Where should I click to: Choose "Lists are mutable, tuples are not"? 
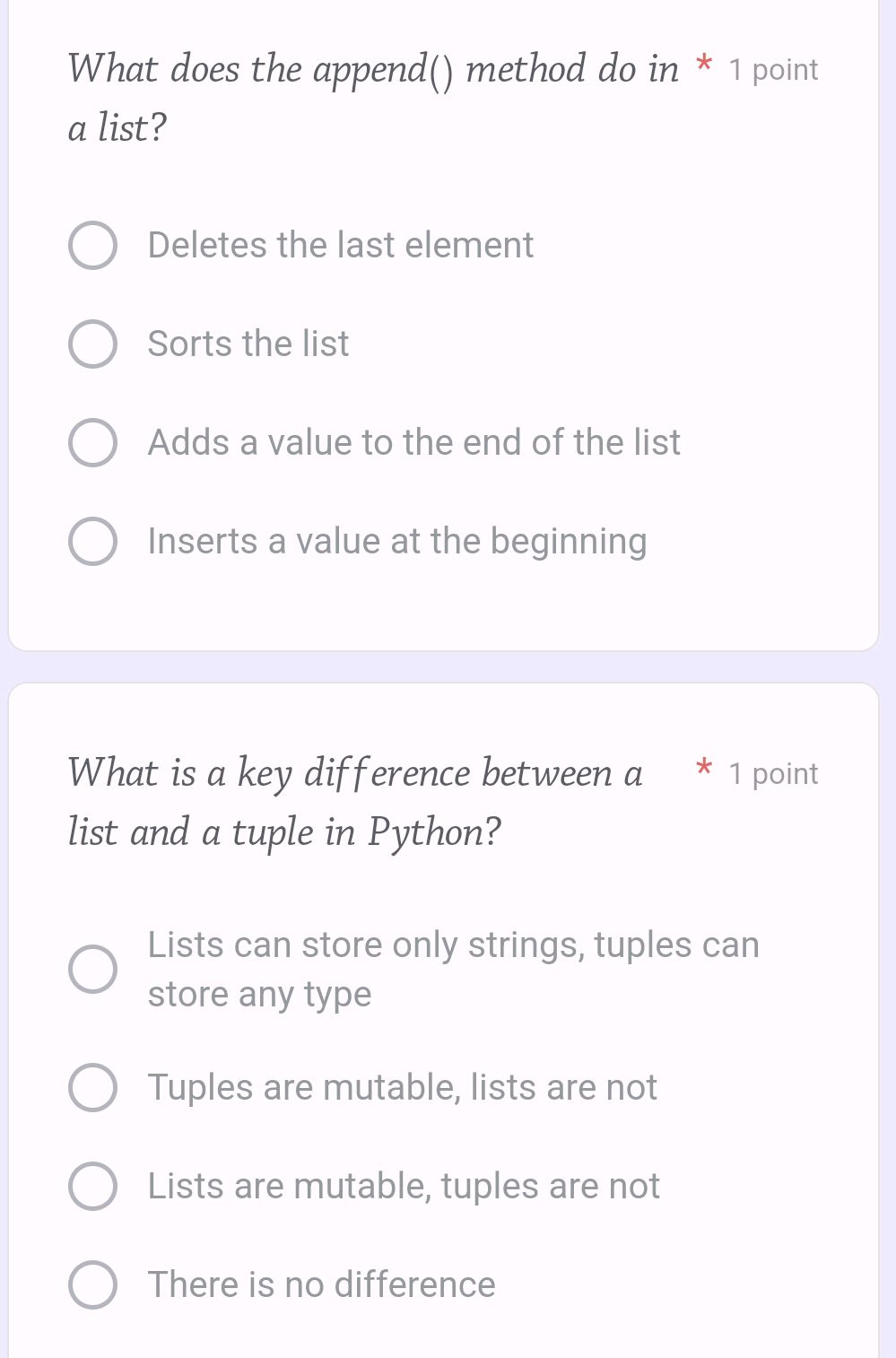point(92,1185)
